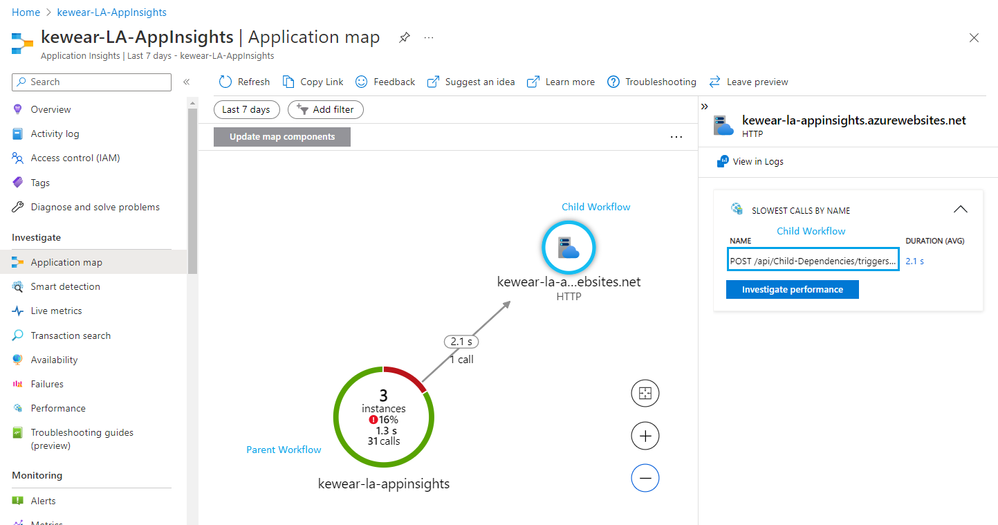Click the Troubleshooting guides icon

pos(18,433)
